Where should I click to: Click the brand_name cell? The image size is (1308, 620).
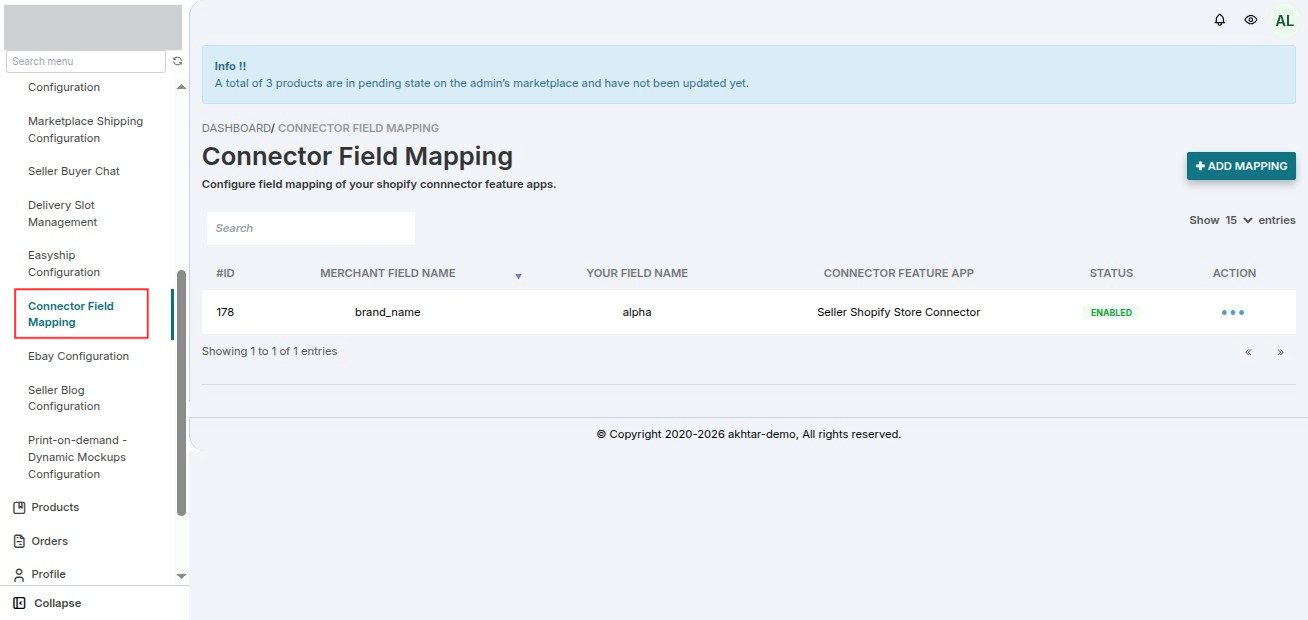point(388,312)
